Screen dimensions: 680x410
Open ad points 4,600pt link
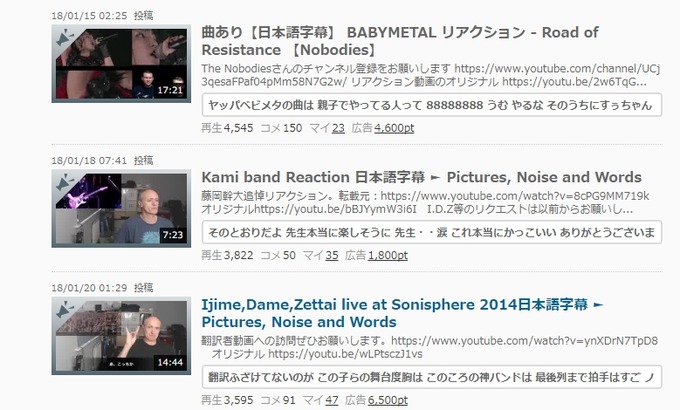[x=394, y=128]
